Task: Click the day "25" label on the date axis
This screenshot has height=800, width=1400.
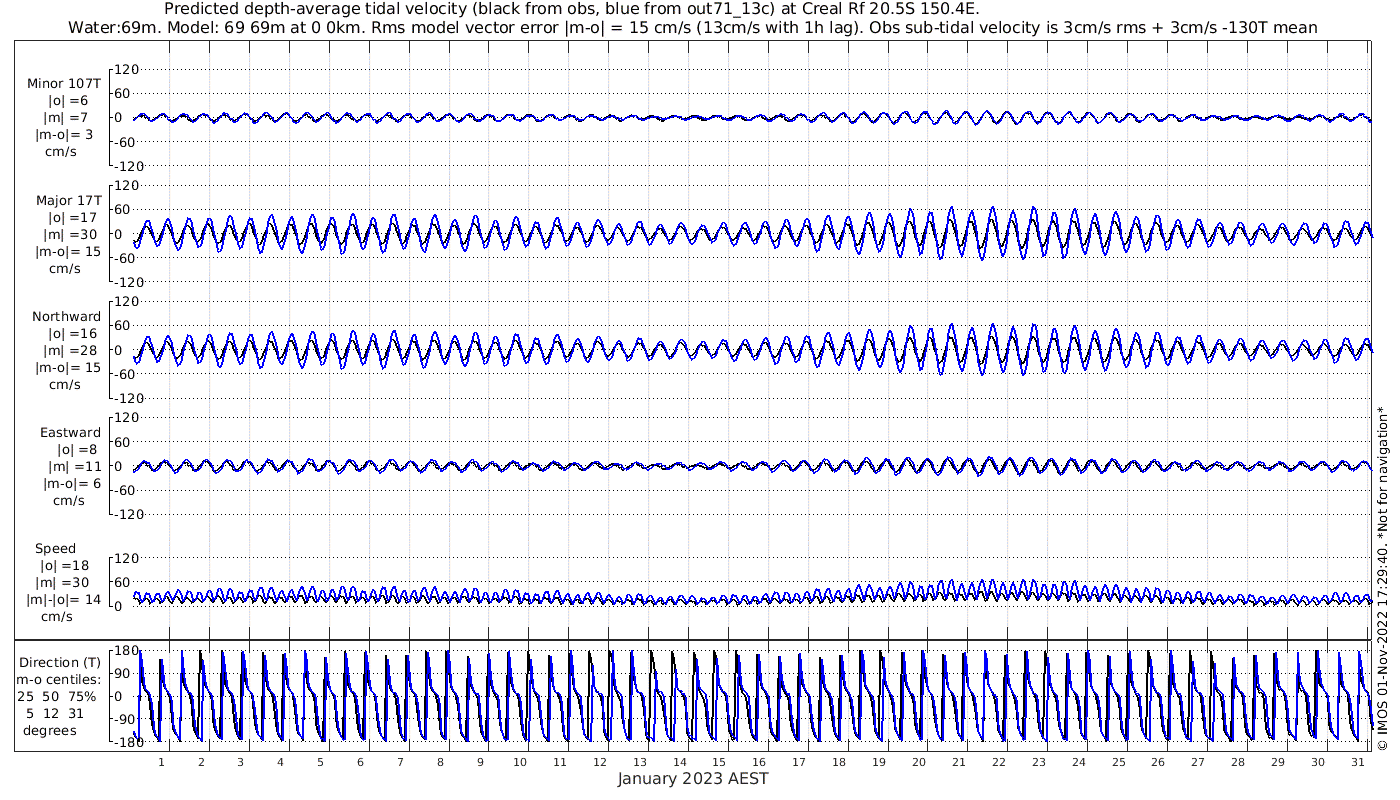Action: pyautogui.click(x=1117, y=762)
